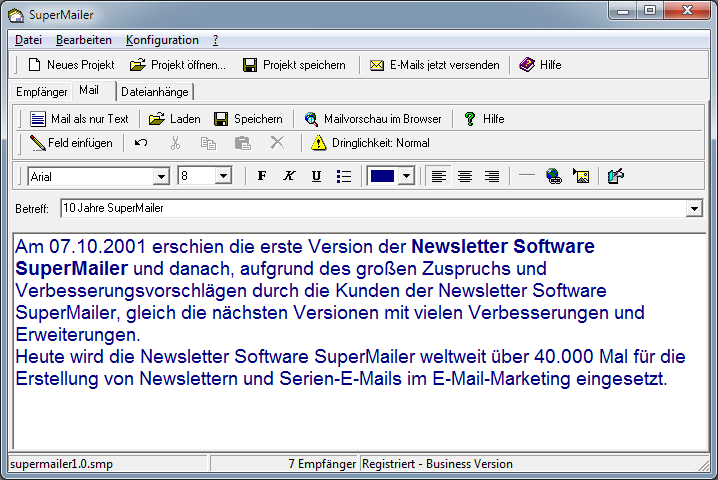Expand the font color dropdown arrow
718x480 pixels.
point(406,176)
